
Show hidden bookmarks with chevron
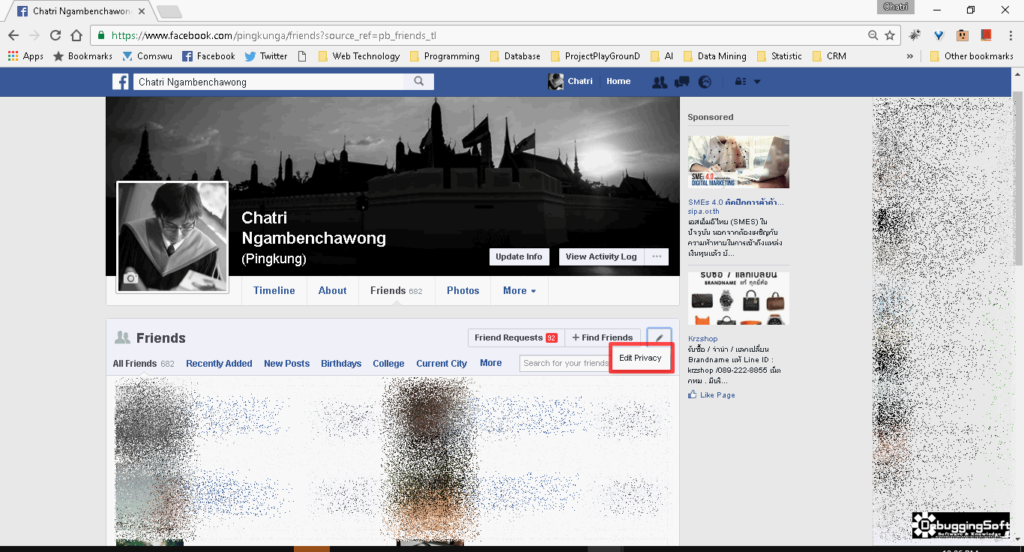pyautogui.click(x=909, y=56)
